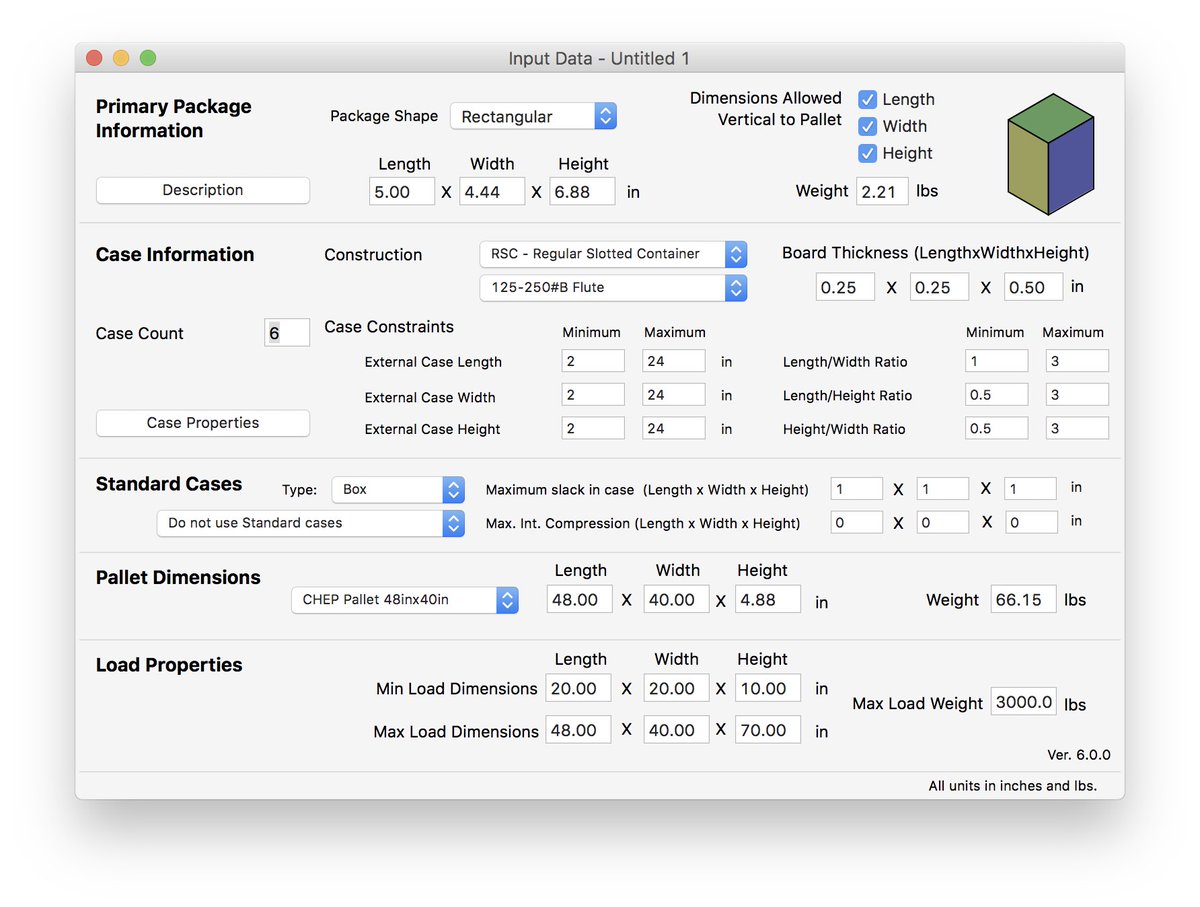Open the Standard Cases Type dropdown
The height and width of the screenshot is (907, 1200).
(x=397, y=489)
